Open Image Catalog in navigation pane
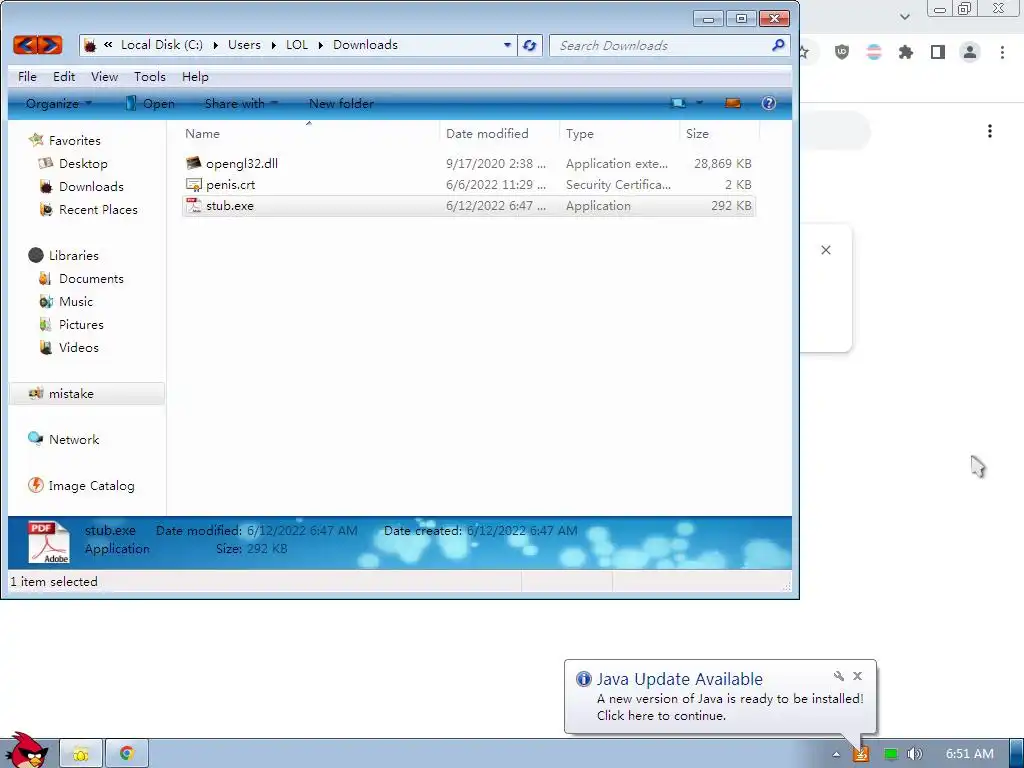The width and height of the screenshot is (1024, 768). (x=91, y=486)
